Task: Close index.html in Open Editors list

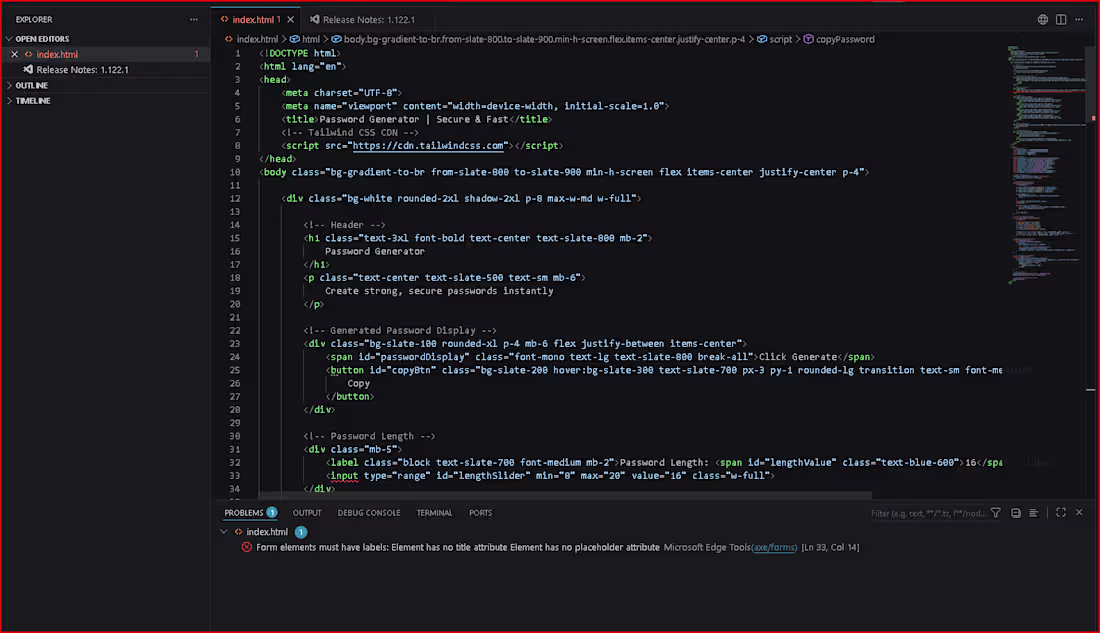Action: coord(14,54)
